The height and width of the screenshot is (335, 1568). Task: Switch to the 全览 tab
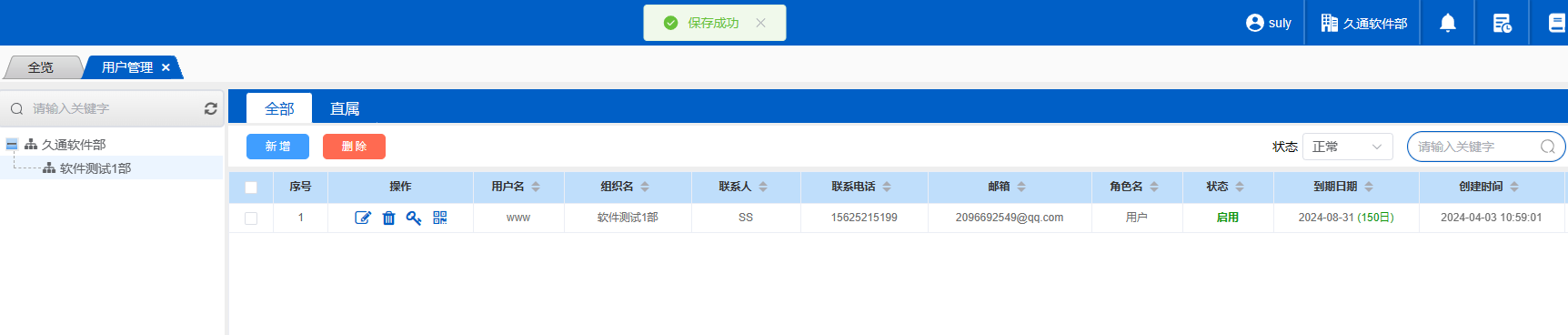pyautogui.click(x=41, y=67)
